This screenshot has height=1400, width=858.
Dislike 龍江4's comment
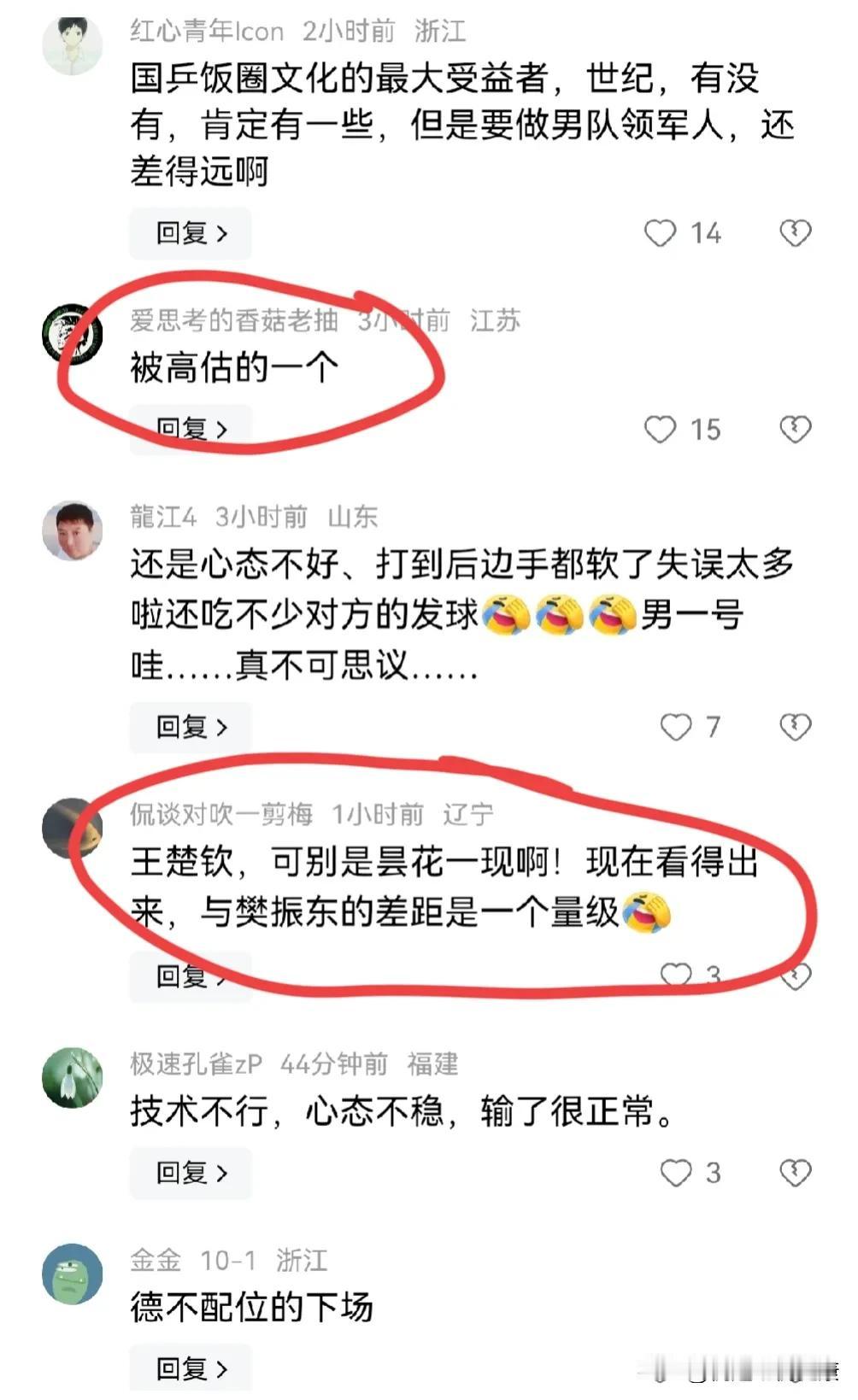point(795,727)
